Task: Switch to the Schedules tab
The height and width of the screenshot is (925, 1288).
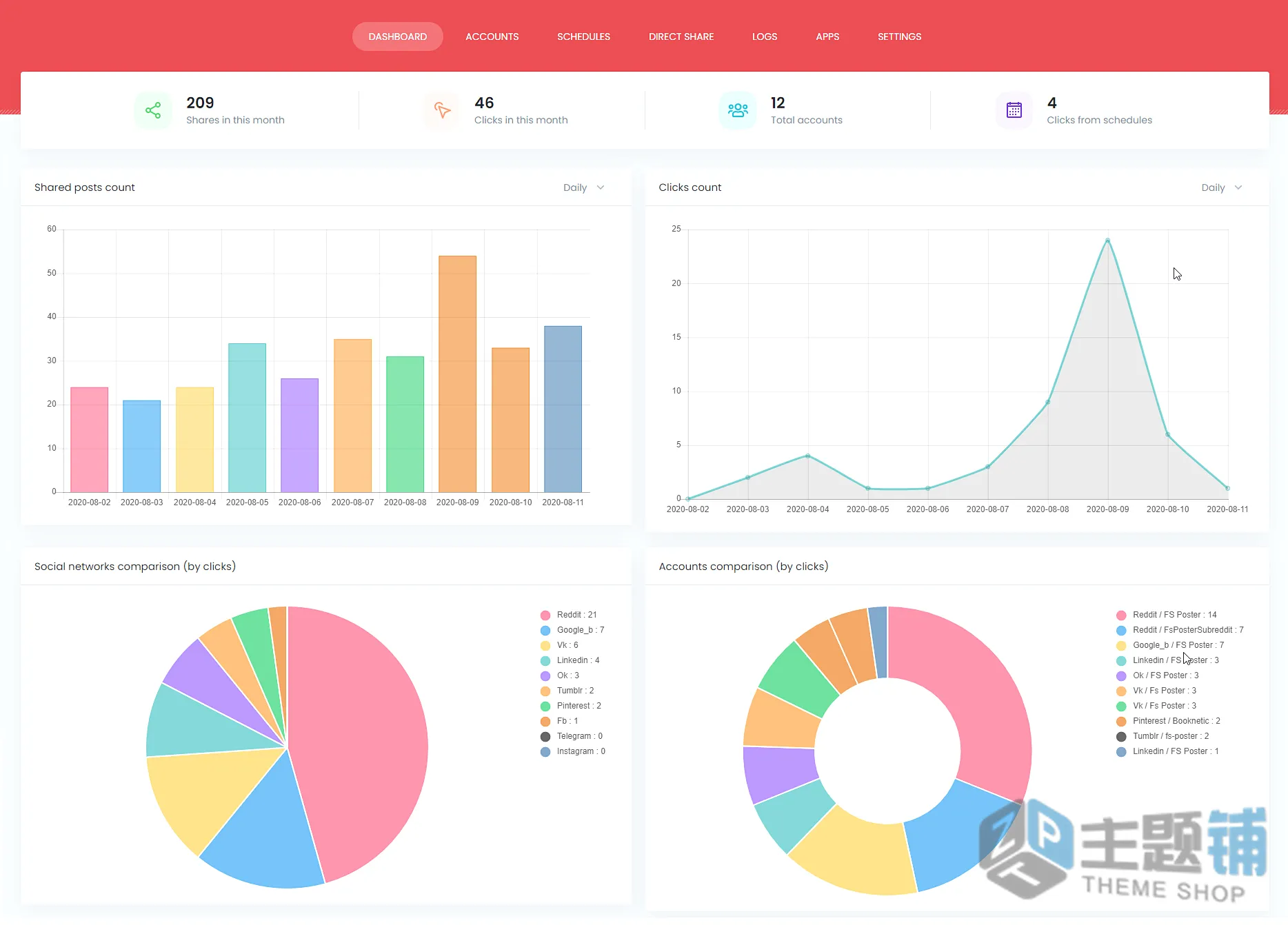Action: 583,37
